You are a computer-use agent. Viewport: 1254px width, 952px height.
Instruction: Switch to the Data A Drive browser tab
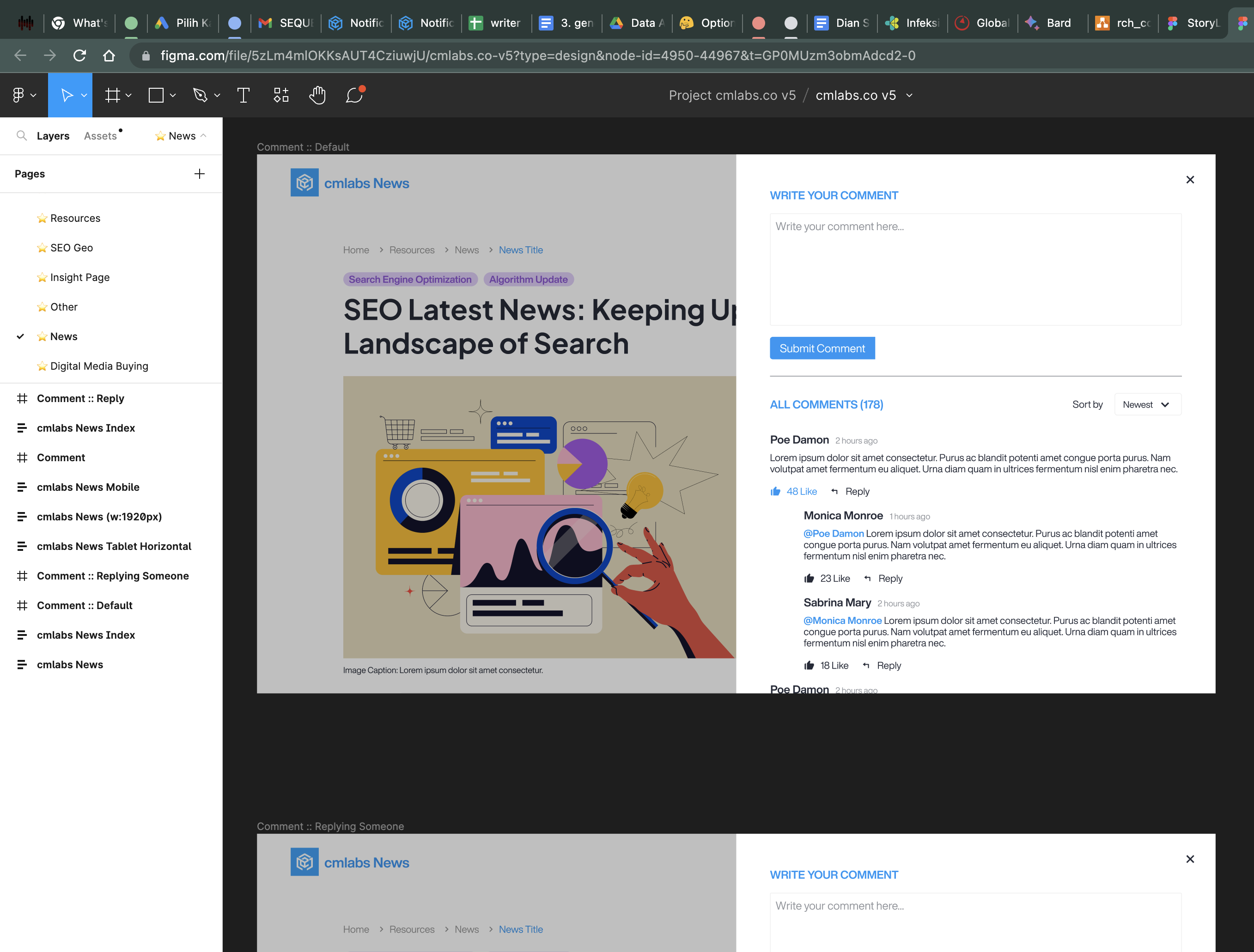[637, 23]
